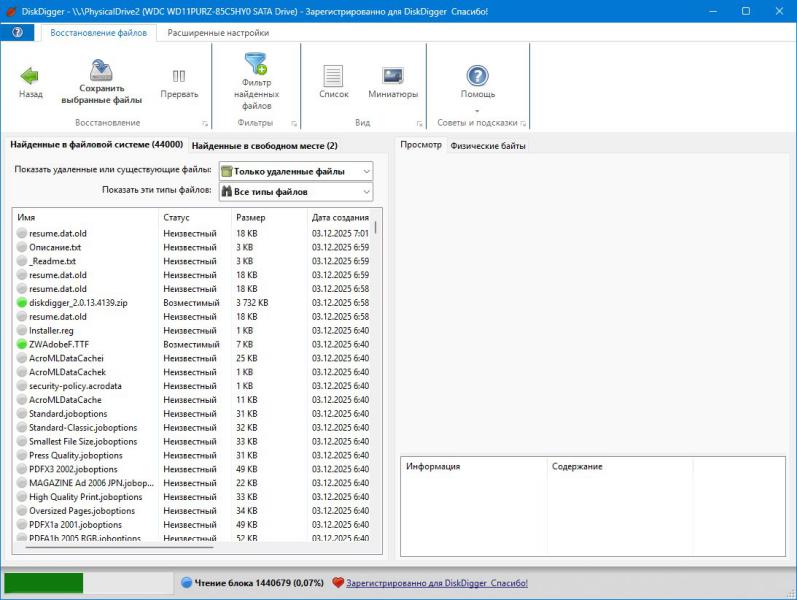Switch to Найденные в свободном месте tab
Screen dimensions: 797x600
[264, 146]
